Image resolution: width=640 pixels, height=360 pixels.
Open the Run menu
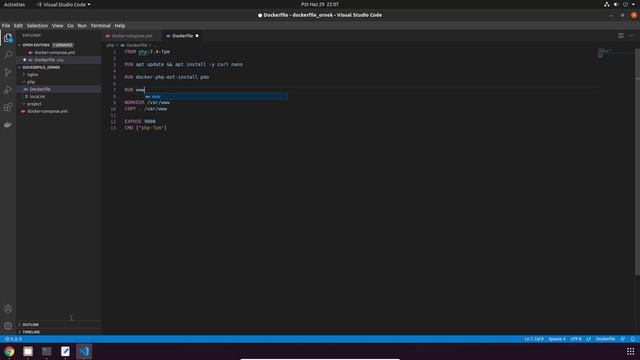[x=82, y=26]
